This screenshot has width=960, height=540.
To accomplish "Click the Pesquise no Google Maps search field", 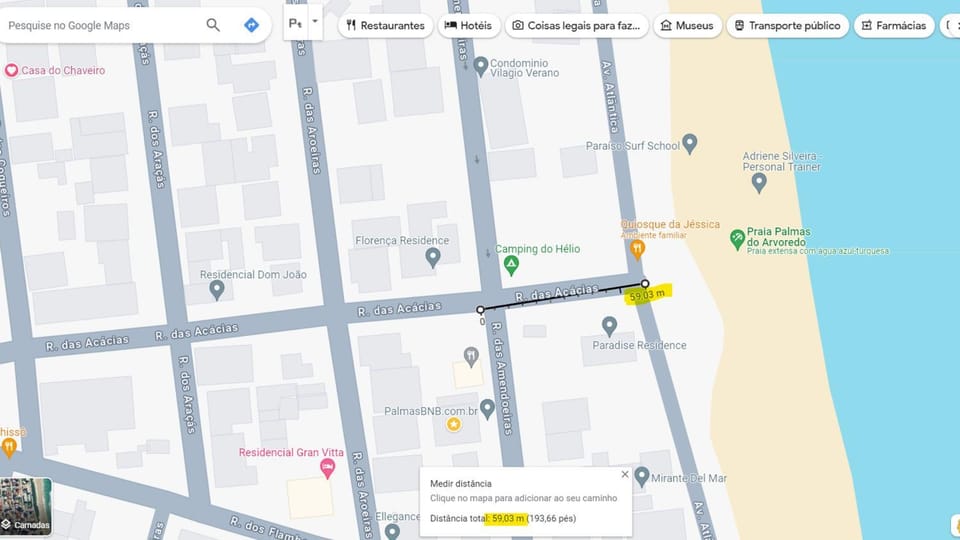I will pos(101,26).
